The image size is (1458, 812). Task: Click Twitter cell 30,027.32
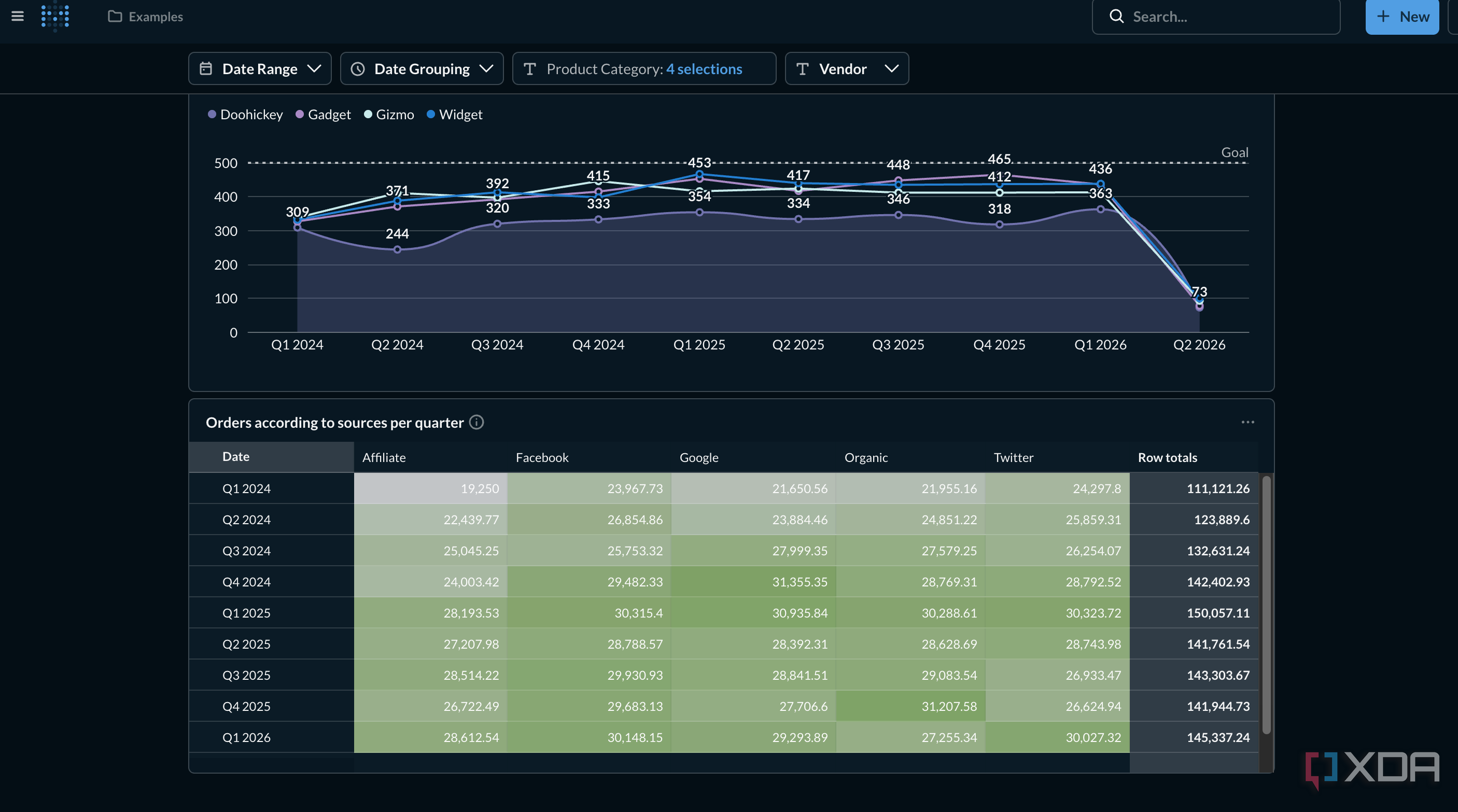tap(1057, 737)
